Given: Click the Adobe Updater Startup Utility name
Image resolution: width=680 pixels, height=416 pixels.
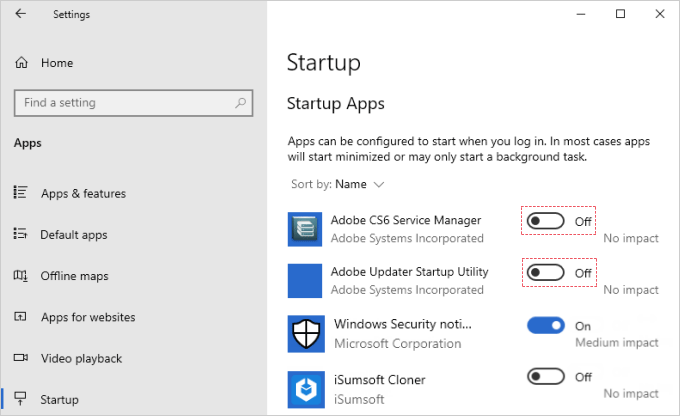Looking at the screenshot, I should tap(409, 272).
